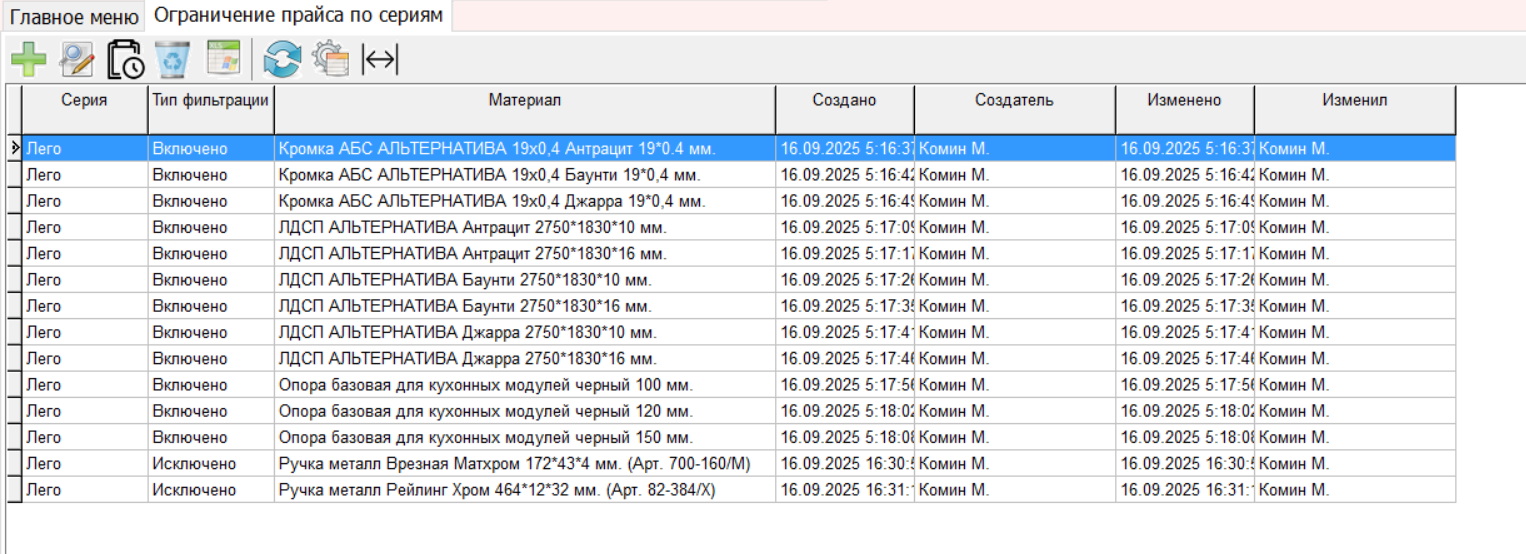Viewport: 1526px width, 554px height.
Task: Click the Тип фильтрации column header
Action: tap(211, 101)
